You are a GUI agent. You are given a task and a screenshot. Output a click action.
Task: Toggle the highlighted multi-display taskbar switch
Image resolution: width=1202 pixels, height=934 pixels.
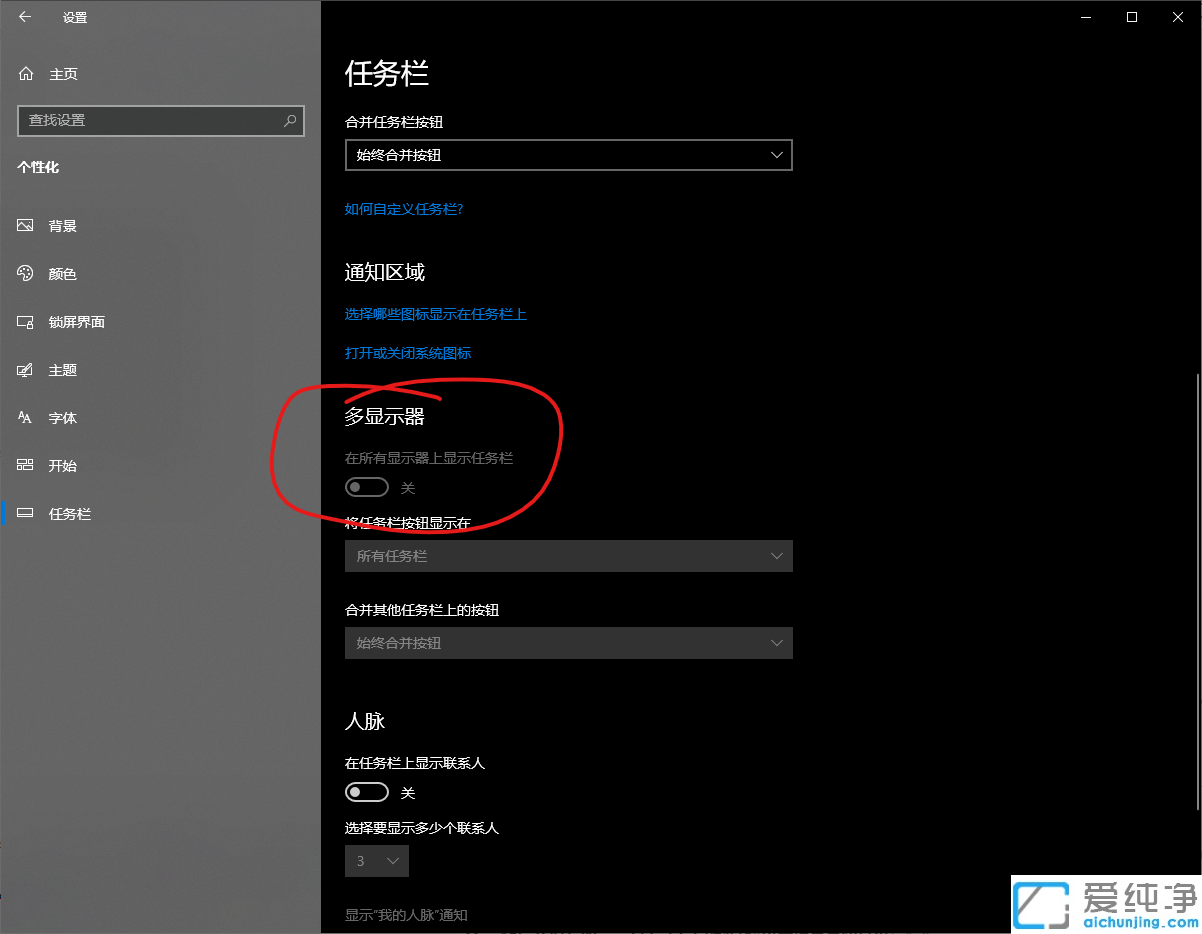[367, 487]
